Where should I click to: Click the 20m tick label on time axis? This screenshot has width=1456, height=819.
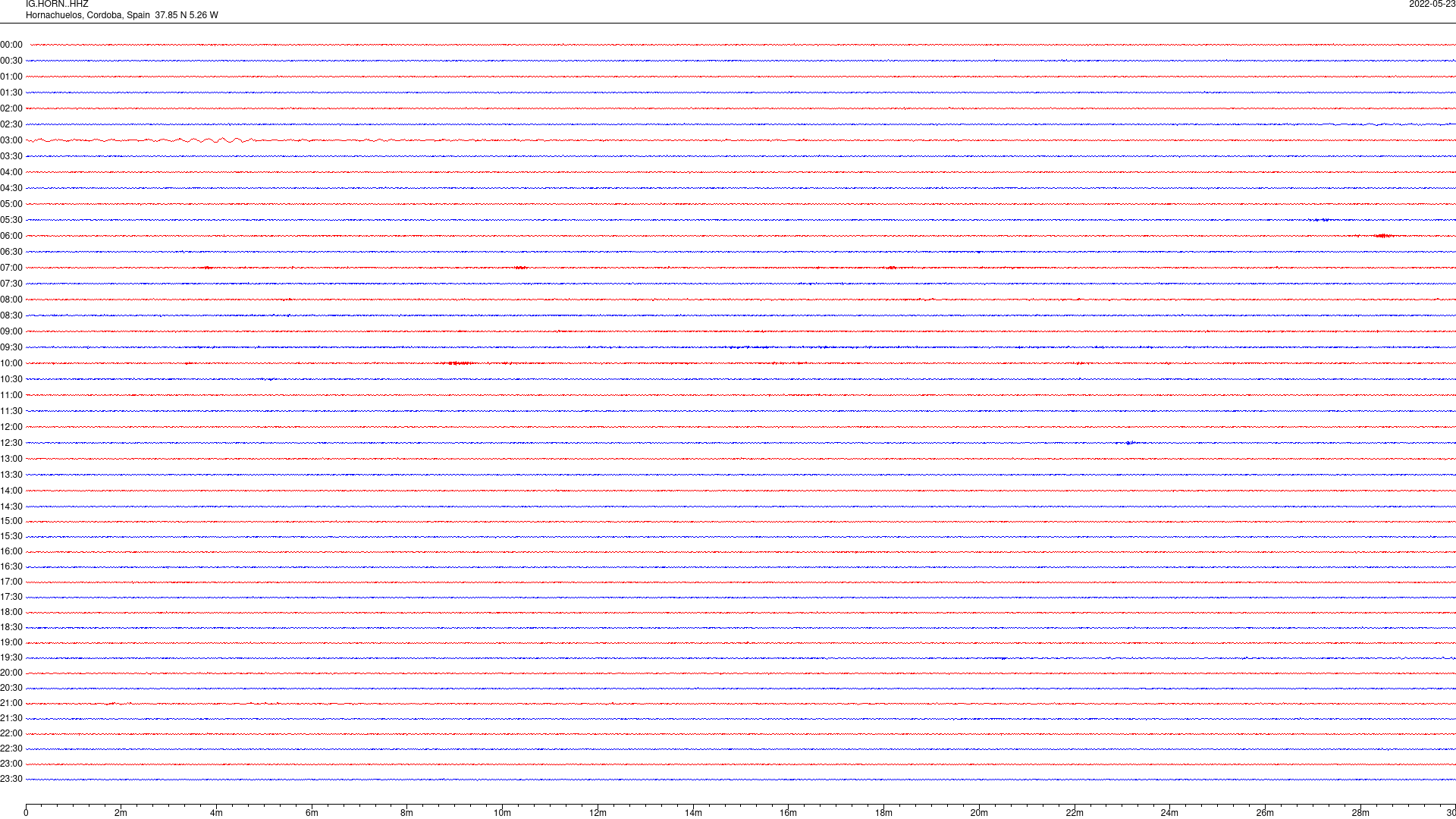pos(979,813)
